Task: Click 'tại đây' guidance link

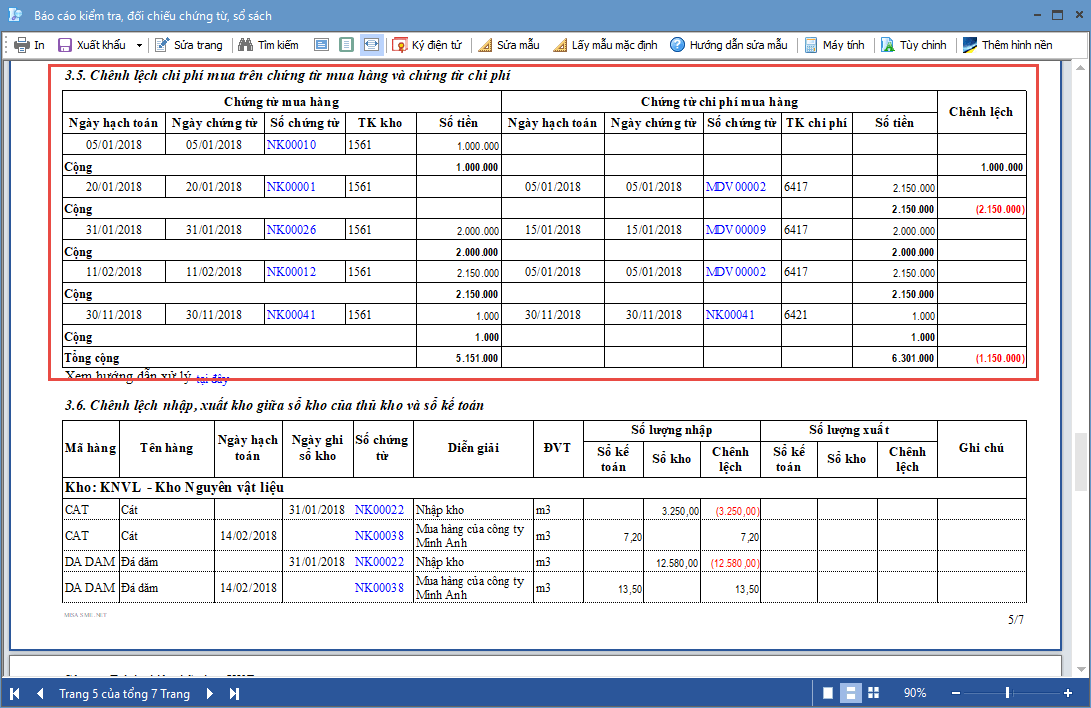Action: pos(212,379)
